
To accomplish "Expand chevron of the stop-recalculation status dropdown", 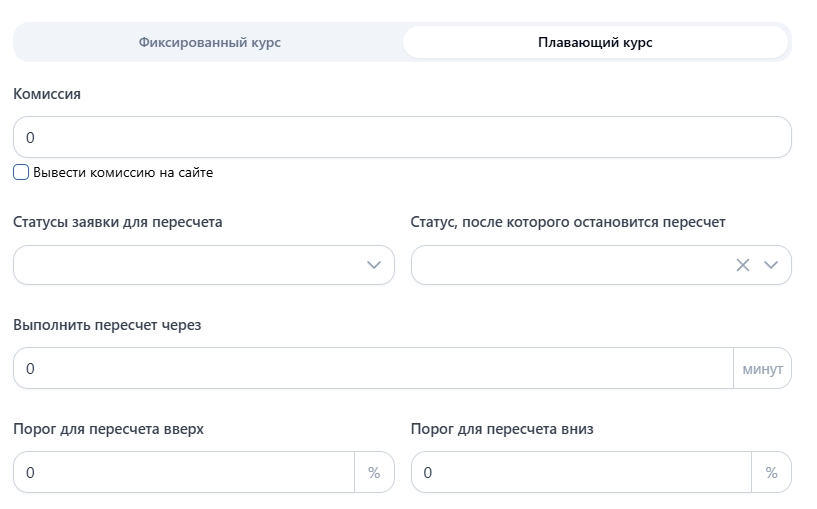I will (x=771, y=265).
